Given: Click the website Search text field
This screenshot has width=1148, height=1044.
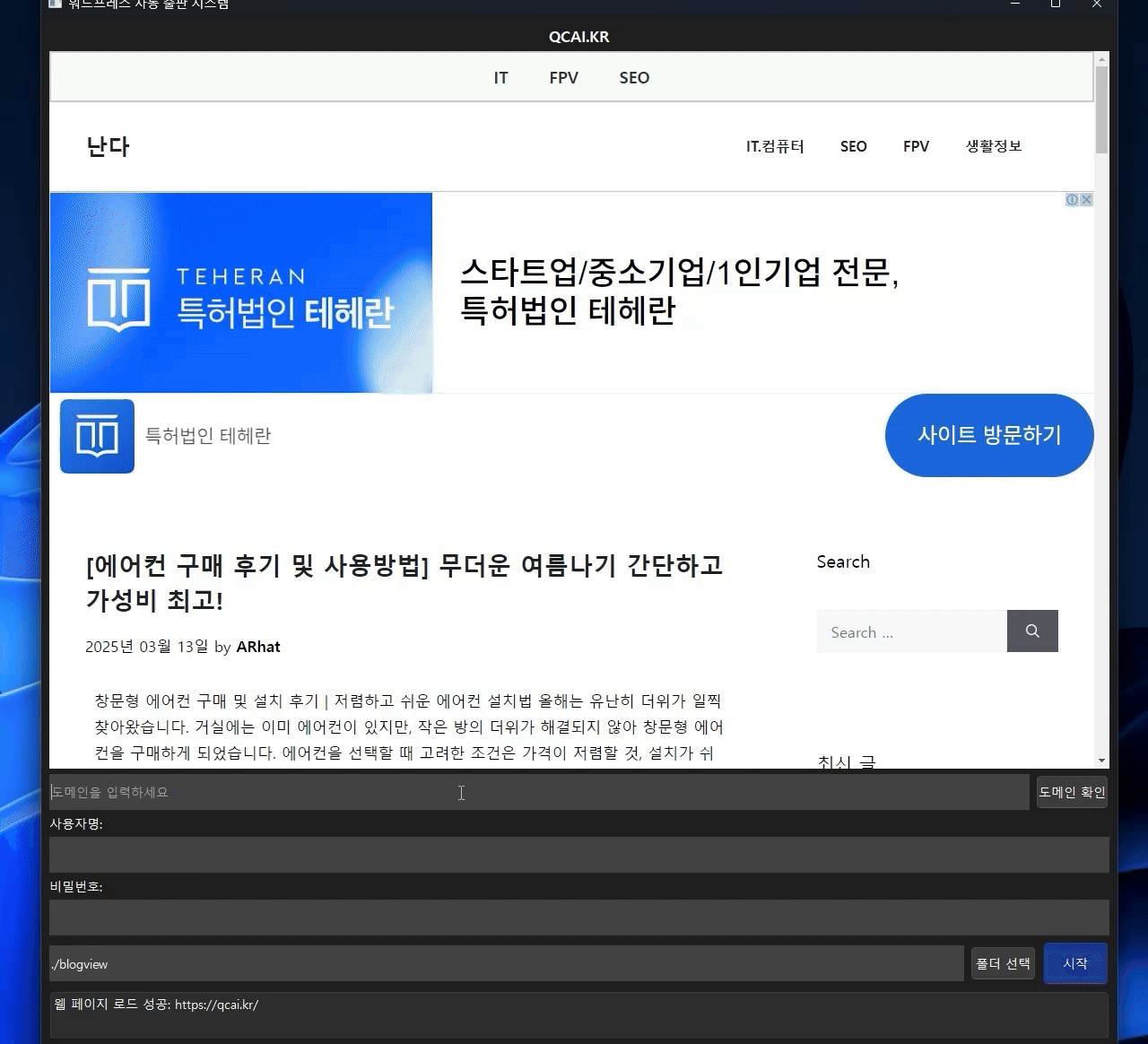Looking at the screenshot, I should pos(911,631).
